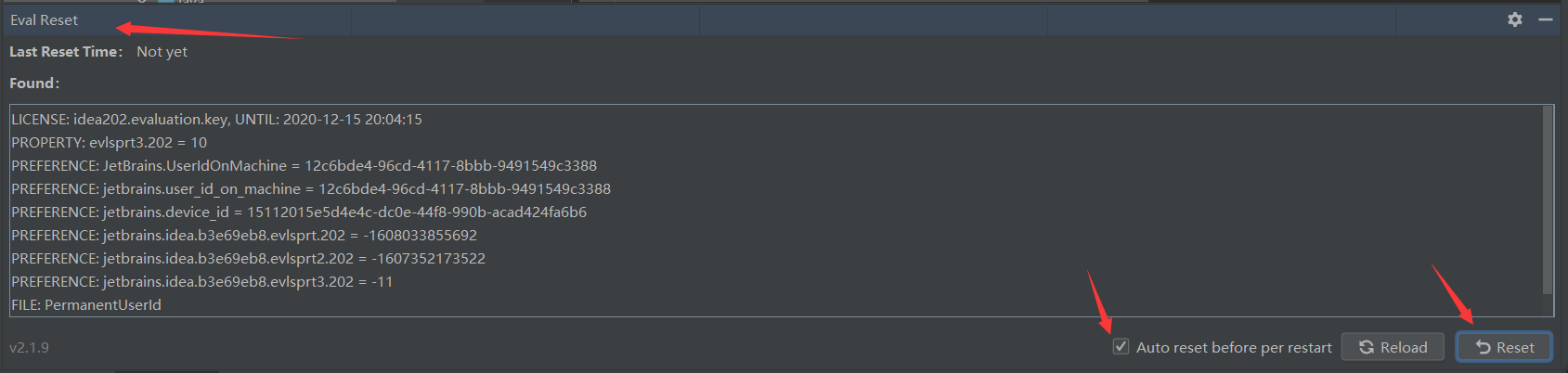The image size is (1568, 373).
Task: Select the PROPERTY evlsprt3.202 = 10 entry
Action: [x=110, y=143]
